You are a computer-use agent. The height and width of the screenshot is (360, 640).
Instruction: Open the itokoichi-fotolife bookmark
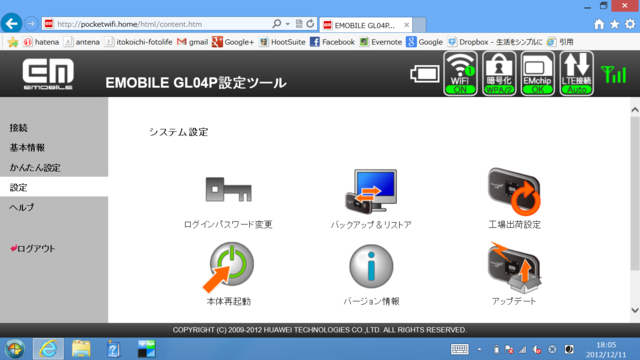pyautogui.click(x=138, y=42)
